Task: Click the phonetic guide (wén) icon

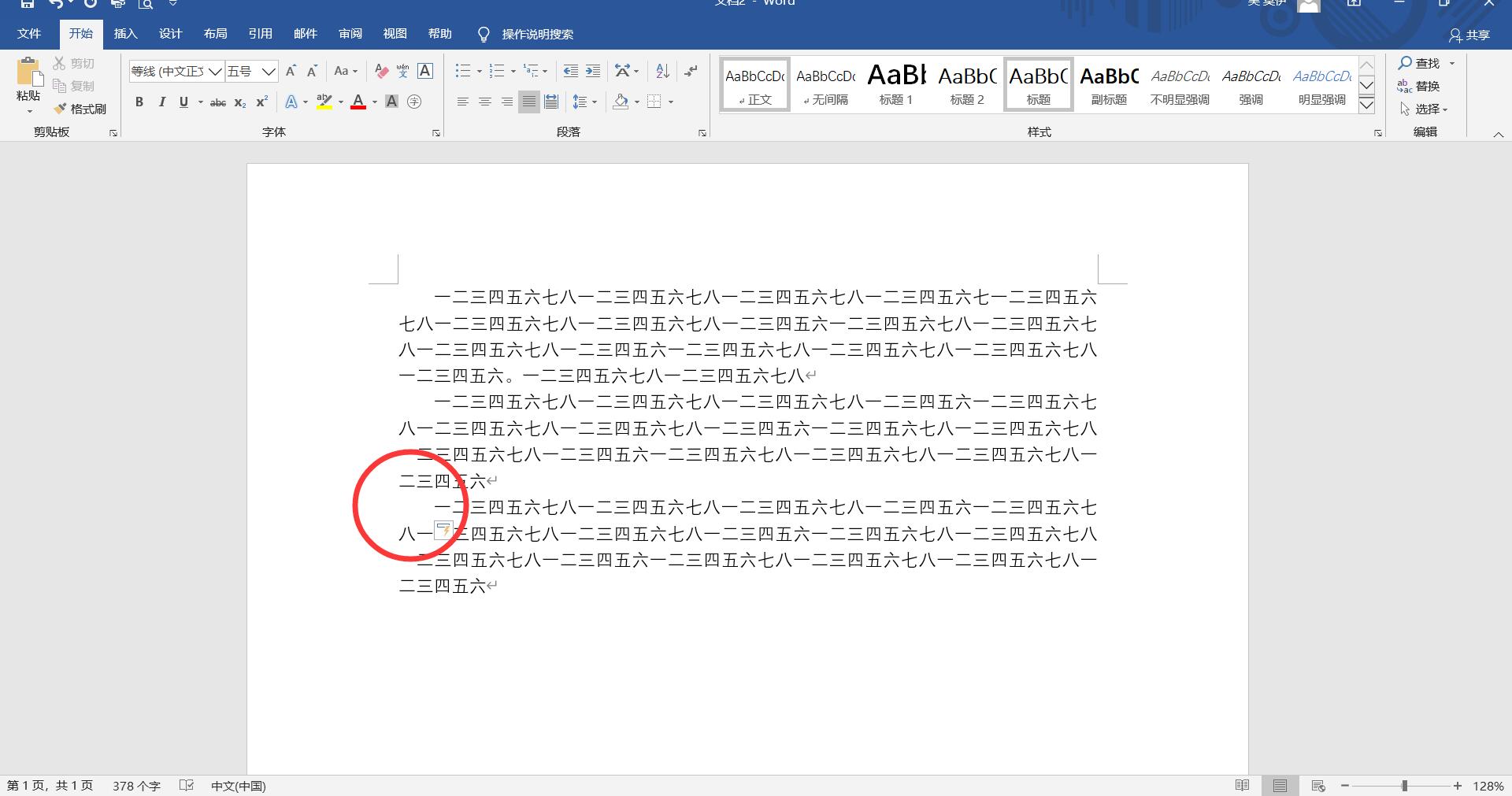Action: (x=402, y=72)
